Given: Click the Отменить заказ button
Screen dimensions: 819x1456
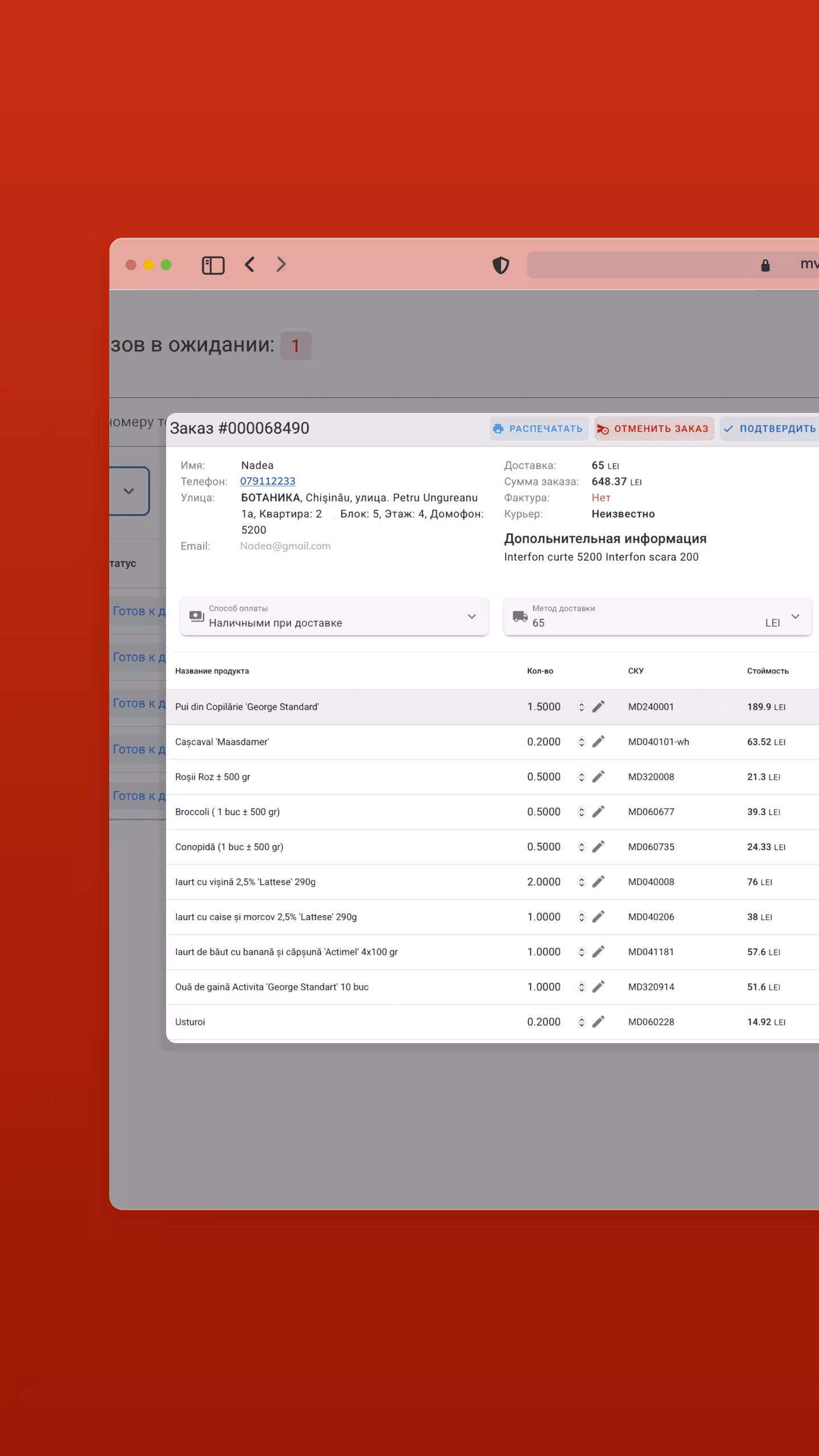Looking at the screenshot, I should click(x=654, y=429).
